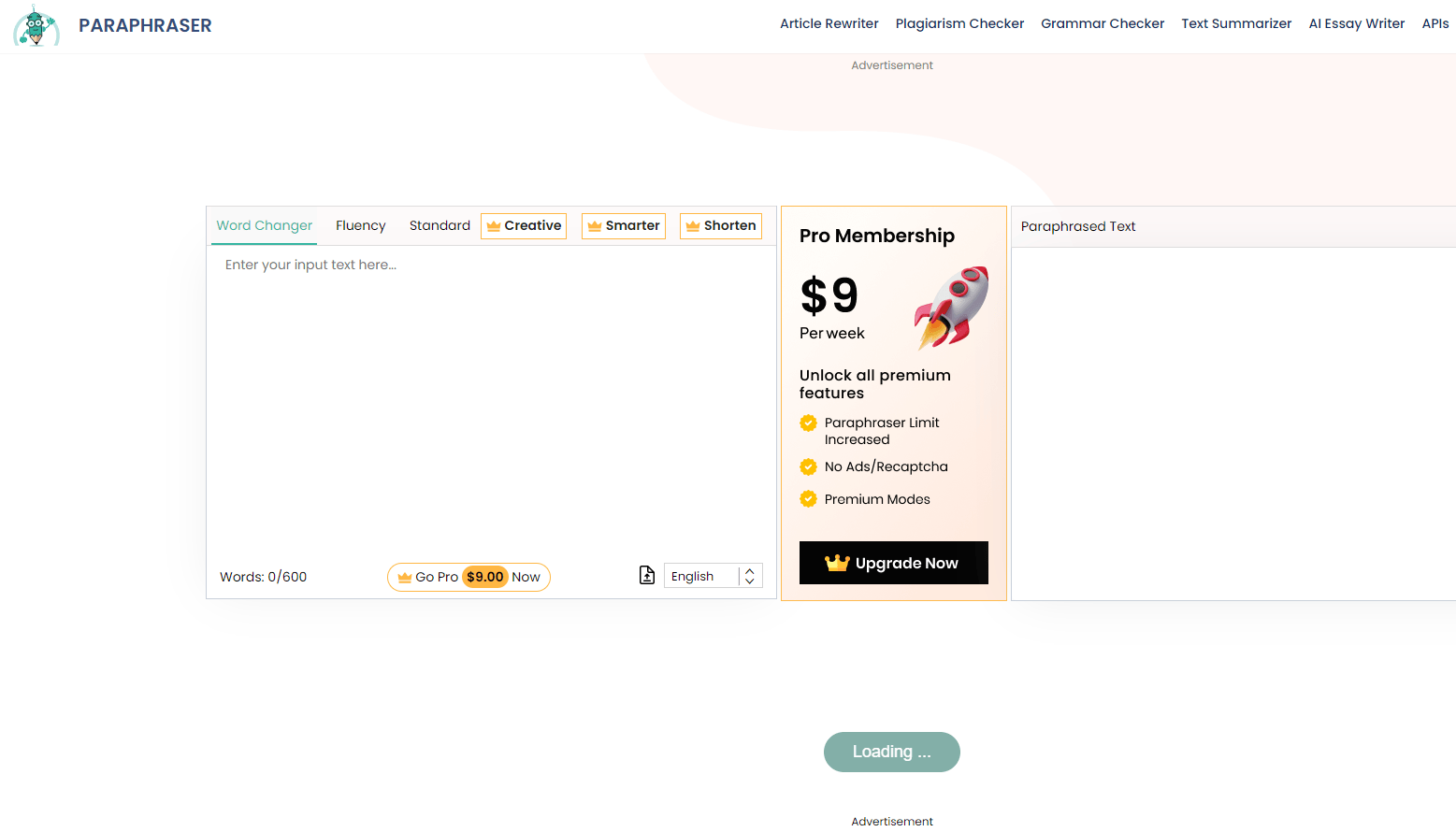Choose the Standard paraphrasing mode
1456x832 pixels.
pyautogui.click(x=440, y=225)
